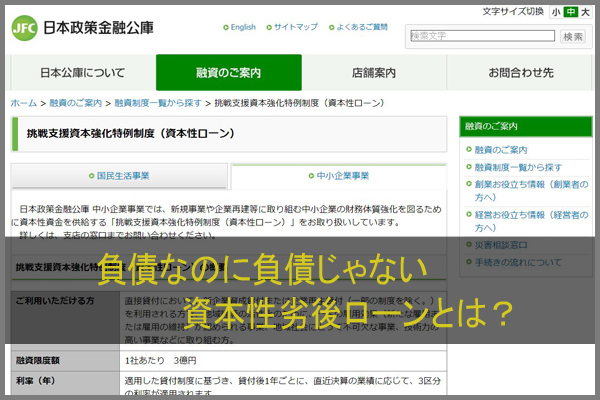Viewport: 600px width, 400px height.
Task: Go to ホーム breadcrumb link
Action: 24,103
